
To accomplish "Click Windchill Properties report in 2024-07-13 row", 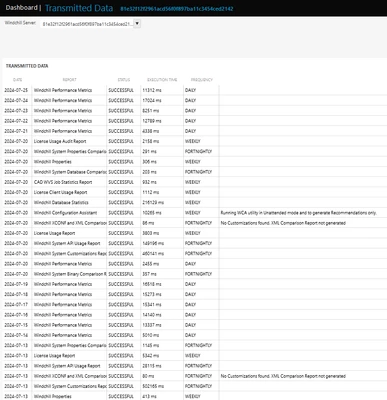I will (x=53, y=396).
